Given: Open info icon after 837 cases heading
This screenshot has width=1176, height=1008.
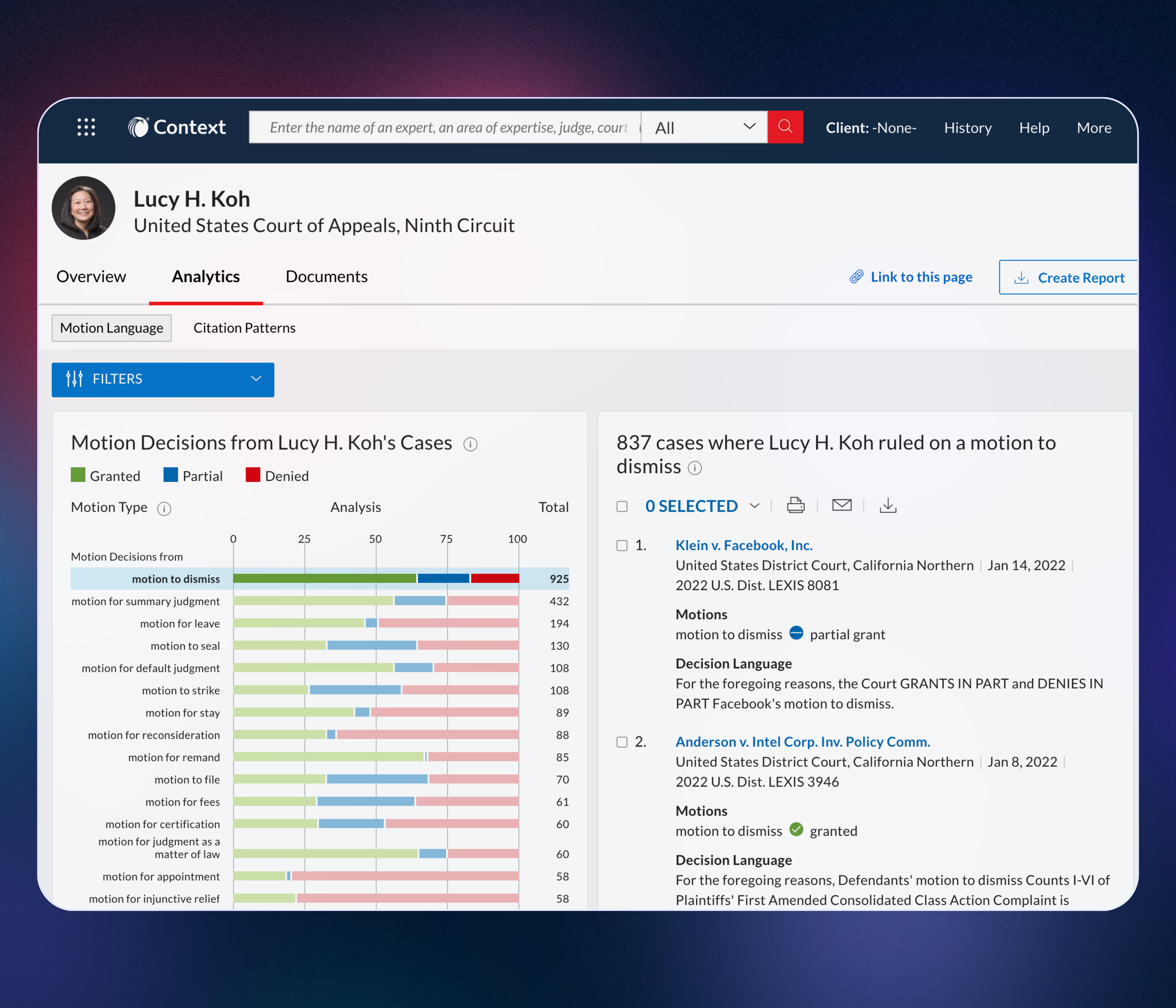Looking at the screenshot, I should pos(695,468).
